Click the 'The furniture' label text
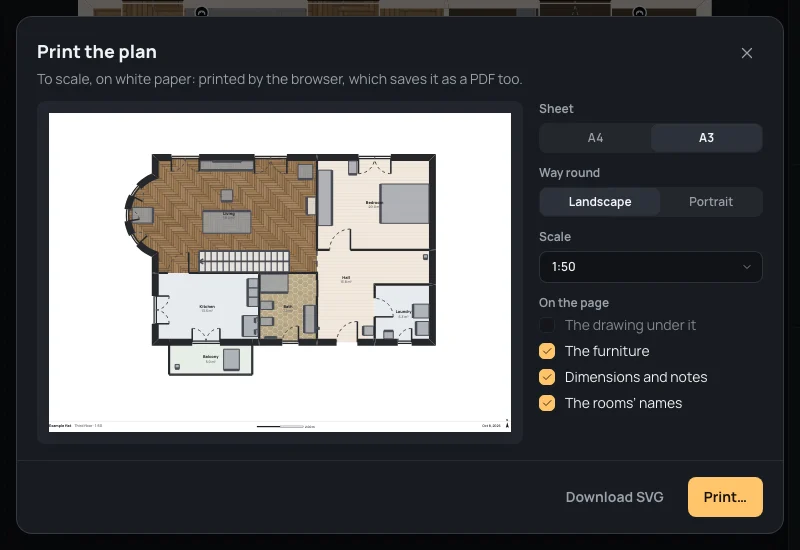Image resolution: width=800 pixels, height=550 pixels. (x=607, y=351)
